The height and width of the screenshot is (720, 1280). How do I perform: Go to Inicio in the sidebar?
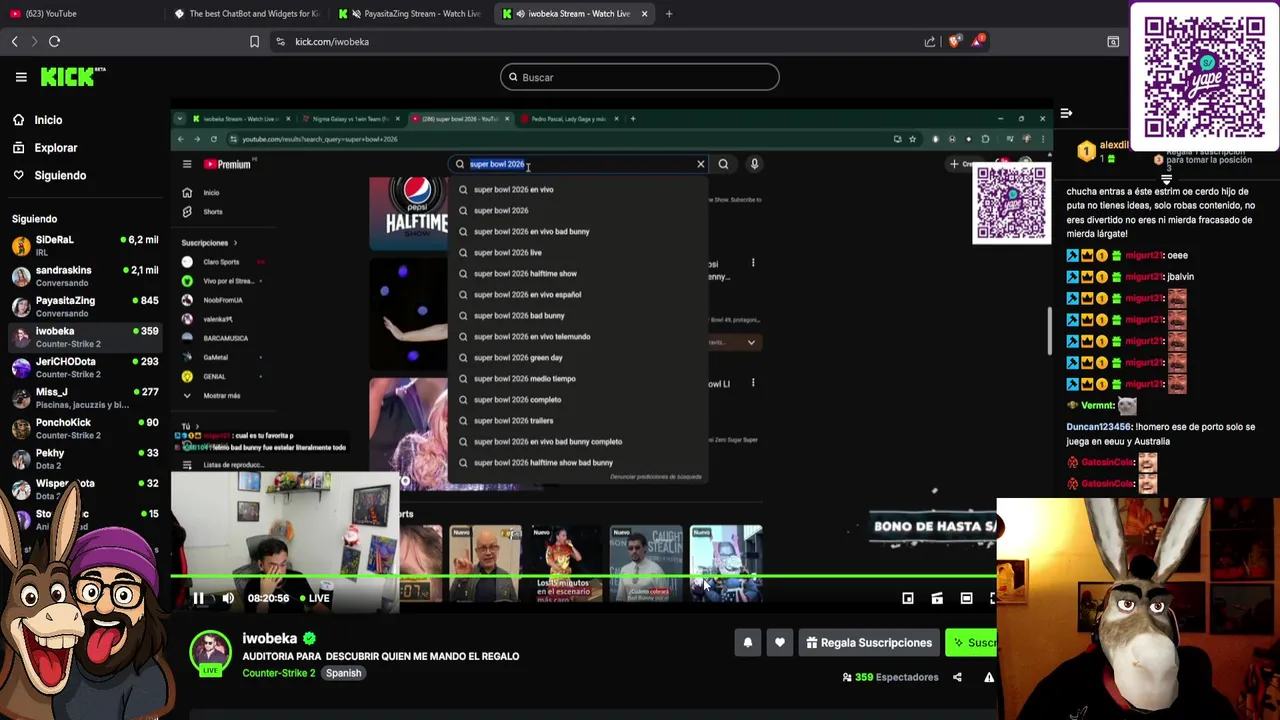[x=48, y=120]
